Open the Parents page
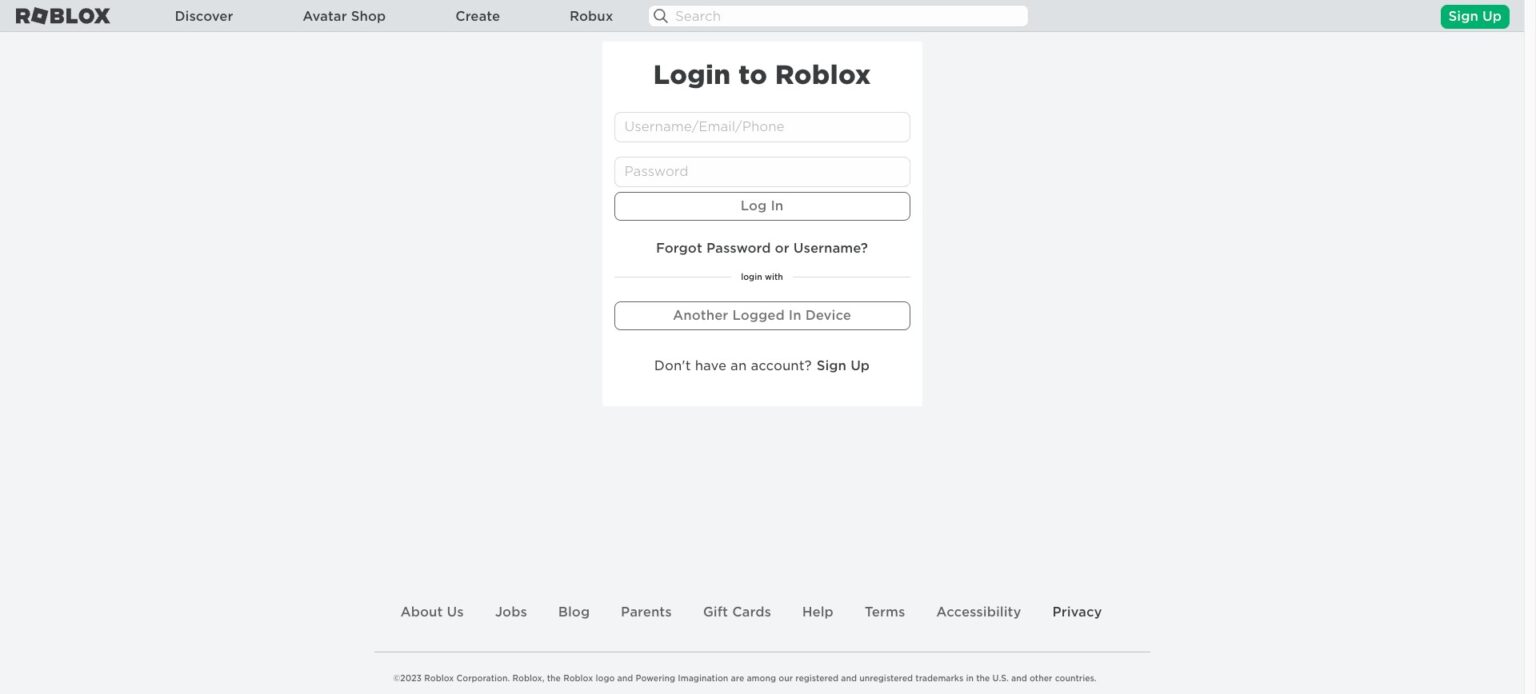Viewport: 1536px width, 694px height. [x=646, y=611]
